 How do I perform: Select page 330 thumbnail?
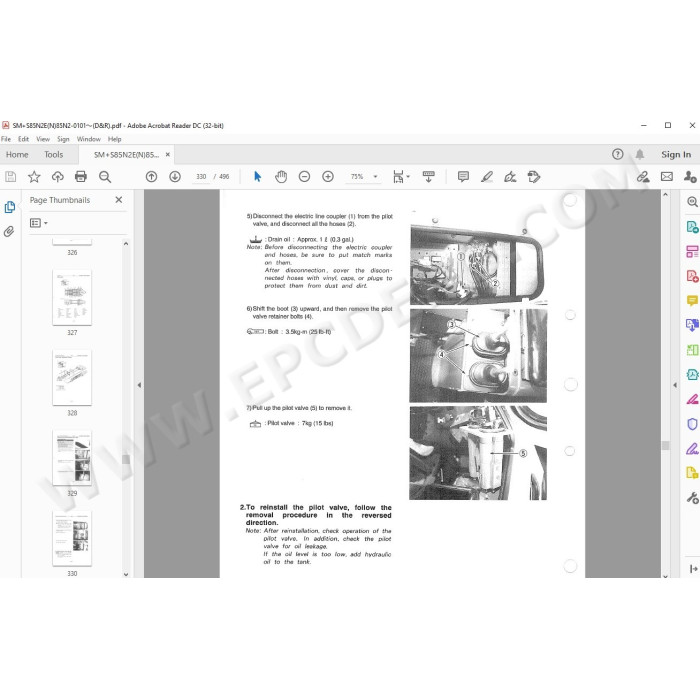[x=72, y=538]
